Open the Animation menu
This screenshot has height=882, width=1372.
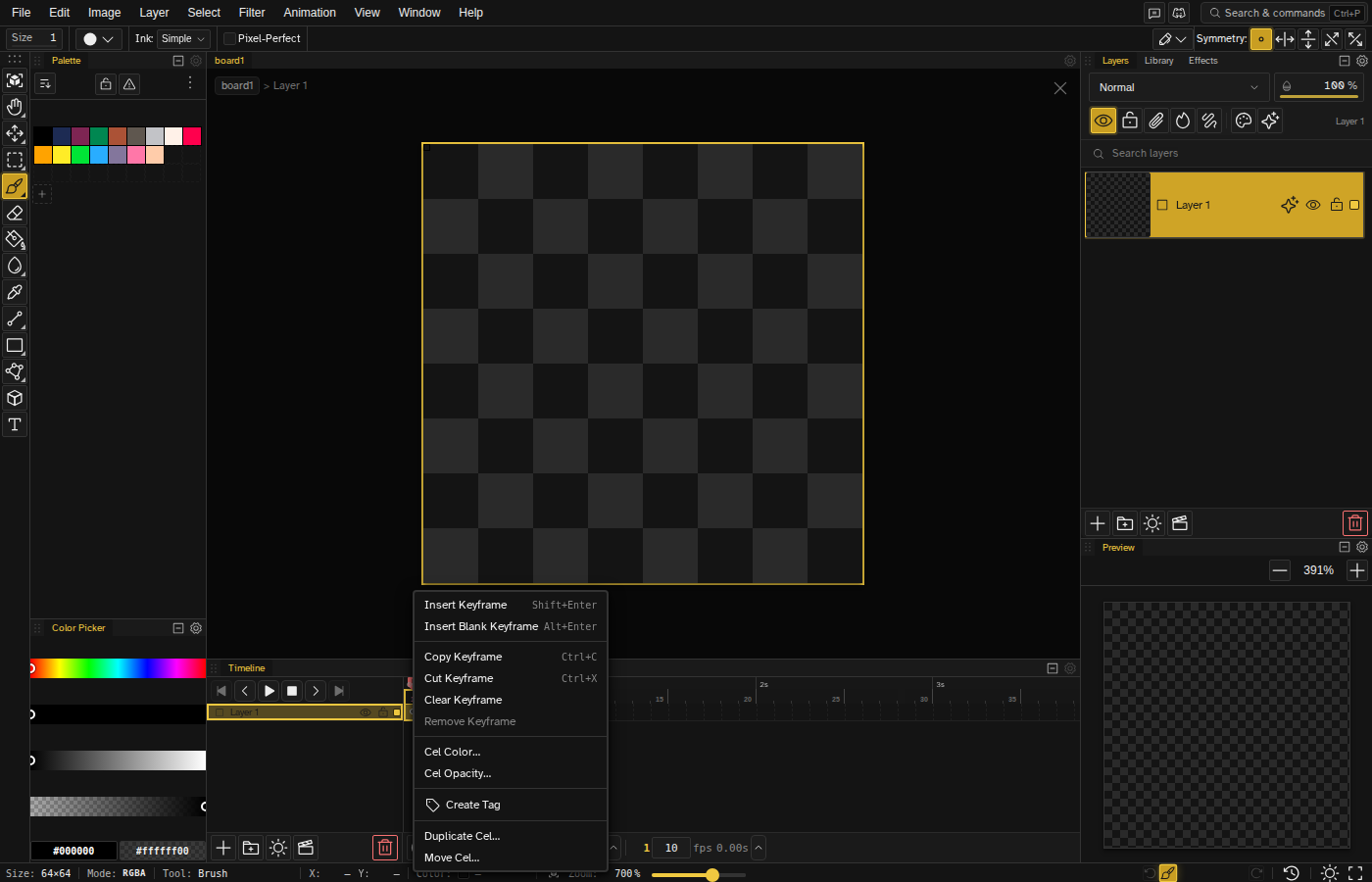pyautogui.click(x=310, y=13)
